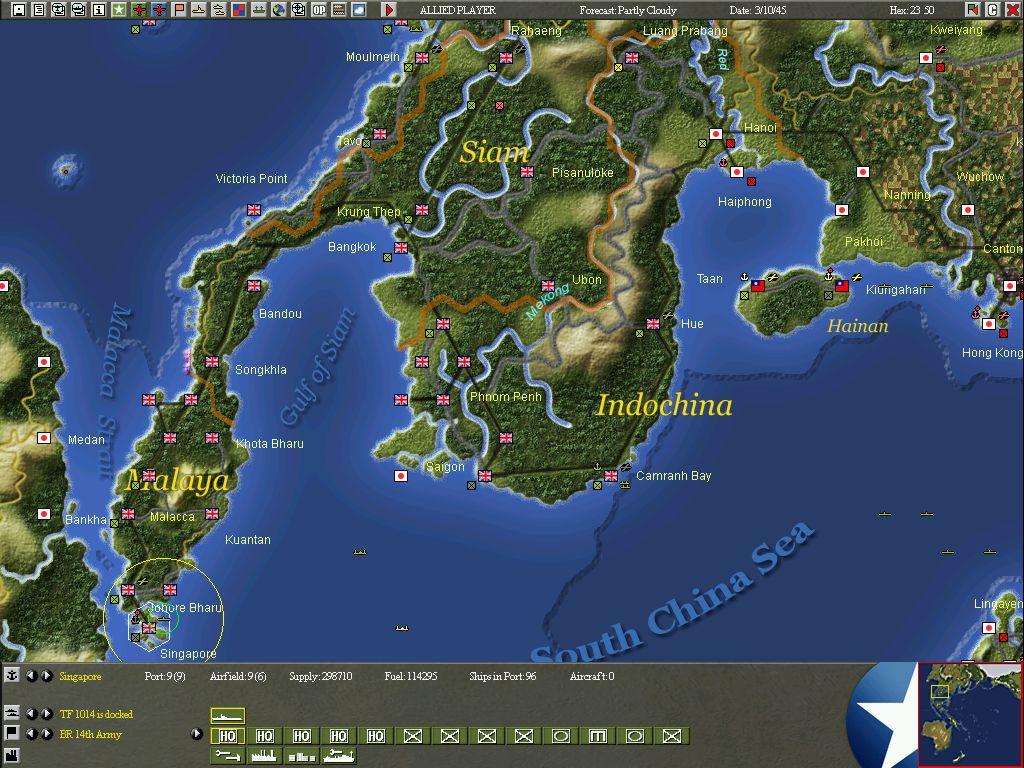
Task: Select the Hue base flag
Action: point(653,323)
